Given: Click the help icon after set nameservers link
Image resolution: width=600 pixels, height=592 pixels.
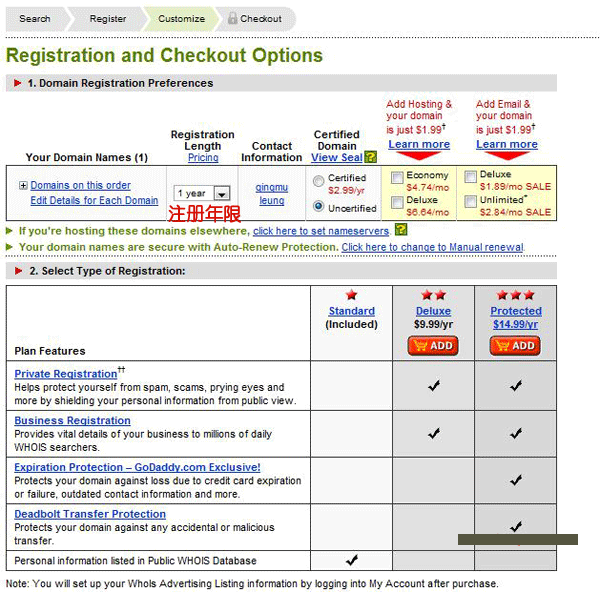Looking at the screenshot, I should [x=401, y=230].
